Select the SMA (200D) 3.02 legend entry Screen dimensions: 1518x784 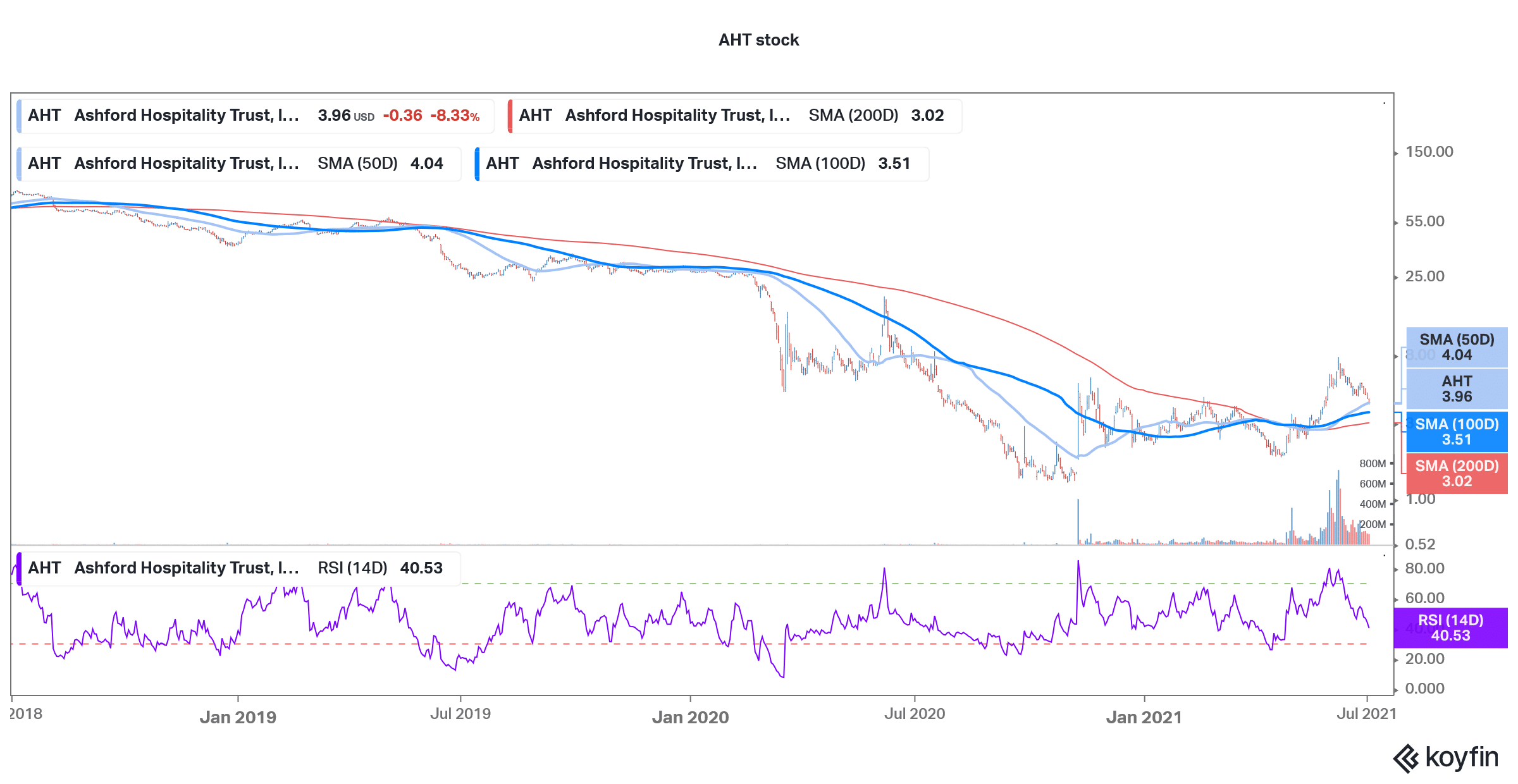(x=735, y=116)
